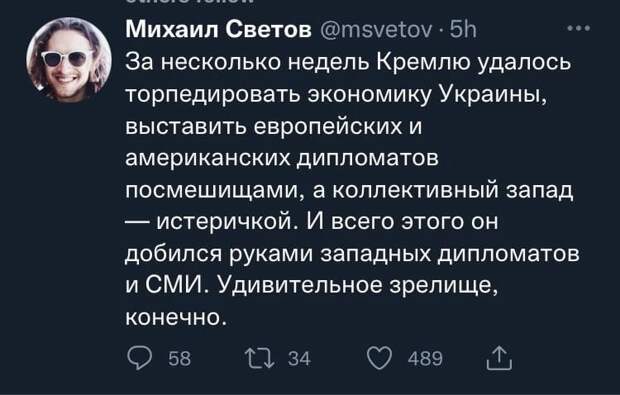Click the 489 likes count
Screen dimensions: 620x395
coord(425,359)
